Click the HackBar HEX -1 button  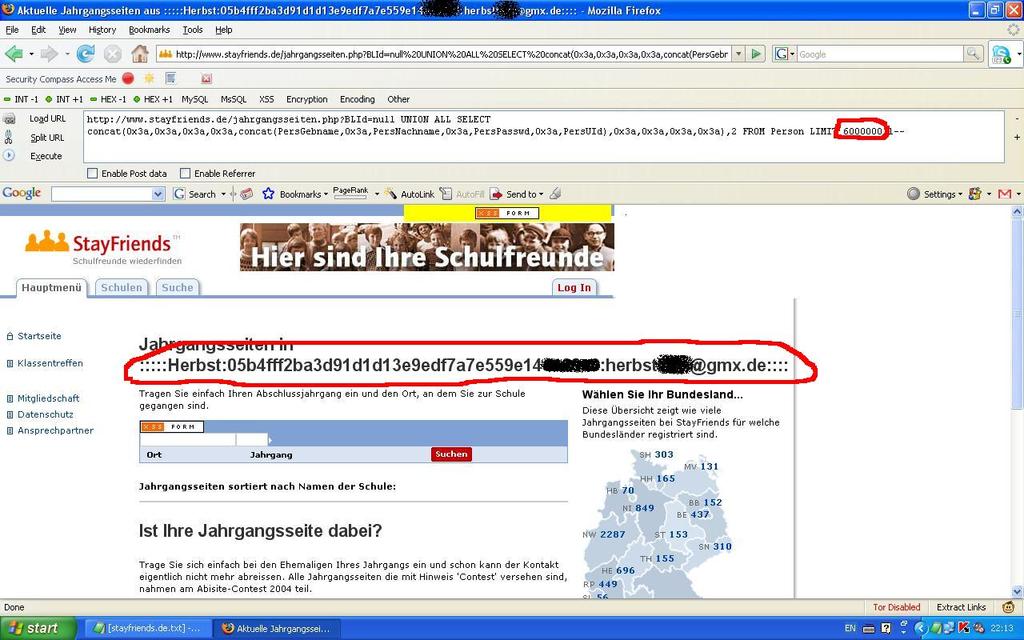(x=109, y=99)
